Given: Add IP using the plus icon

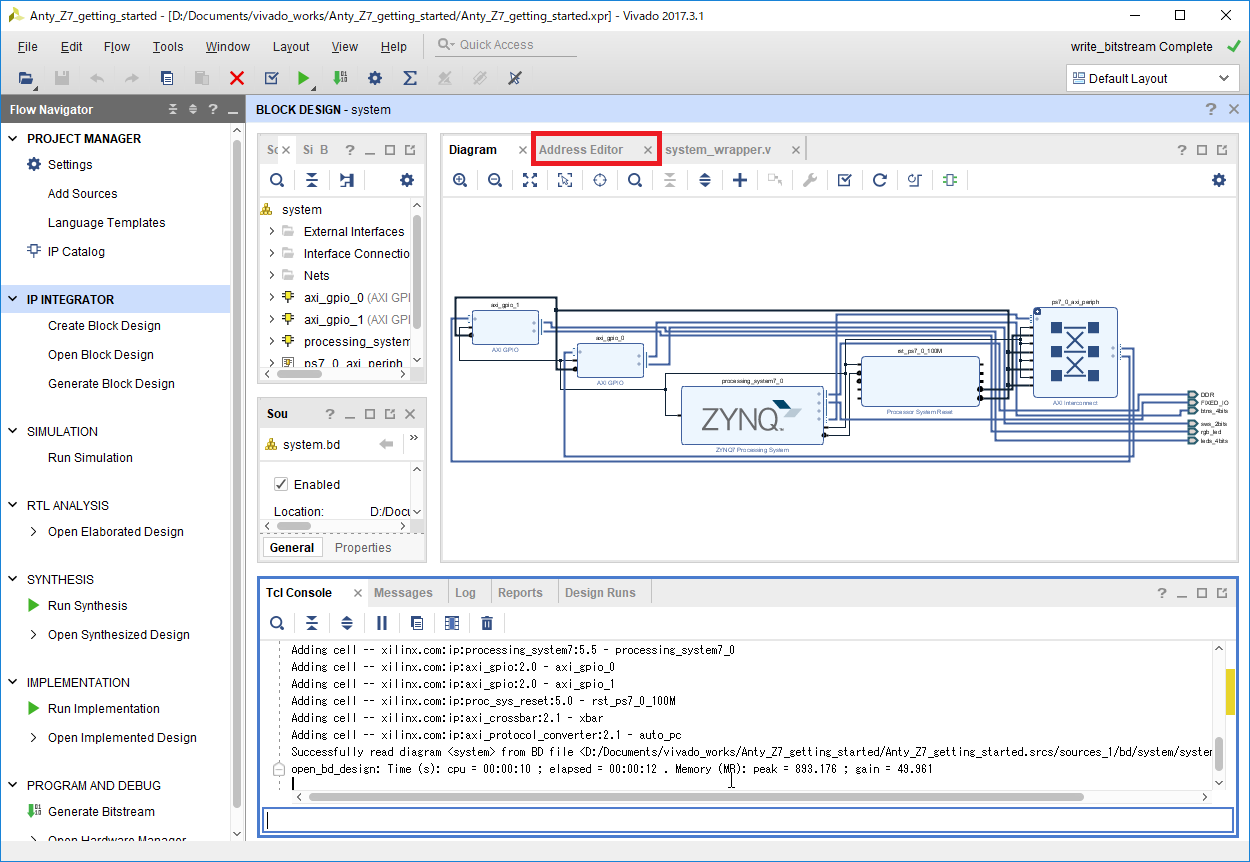Looking at the screenshot, I should coord(740,180).
